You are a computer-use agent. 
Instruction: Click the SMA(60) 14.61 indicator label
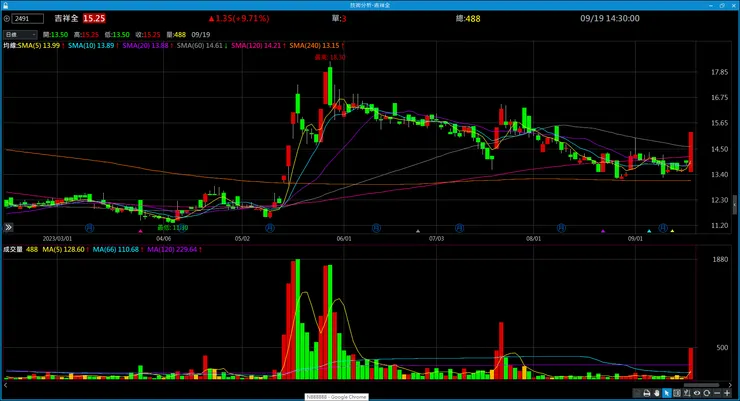coord(200,46)
